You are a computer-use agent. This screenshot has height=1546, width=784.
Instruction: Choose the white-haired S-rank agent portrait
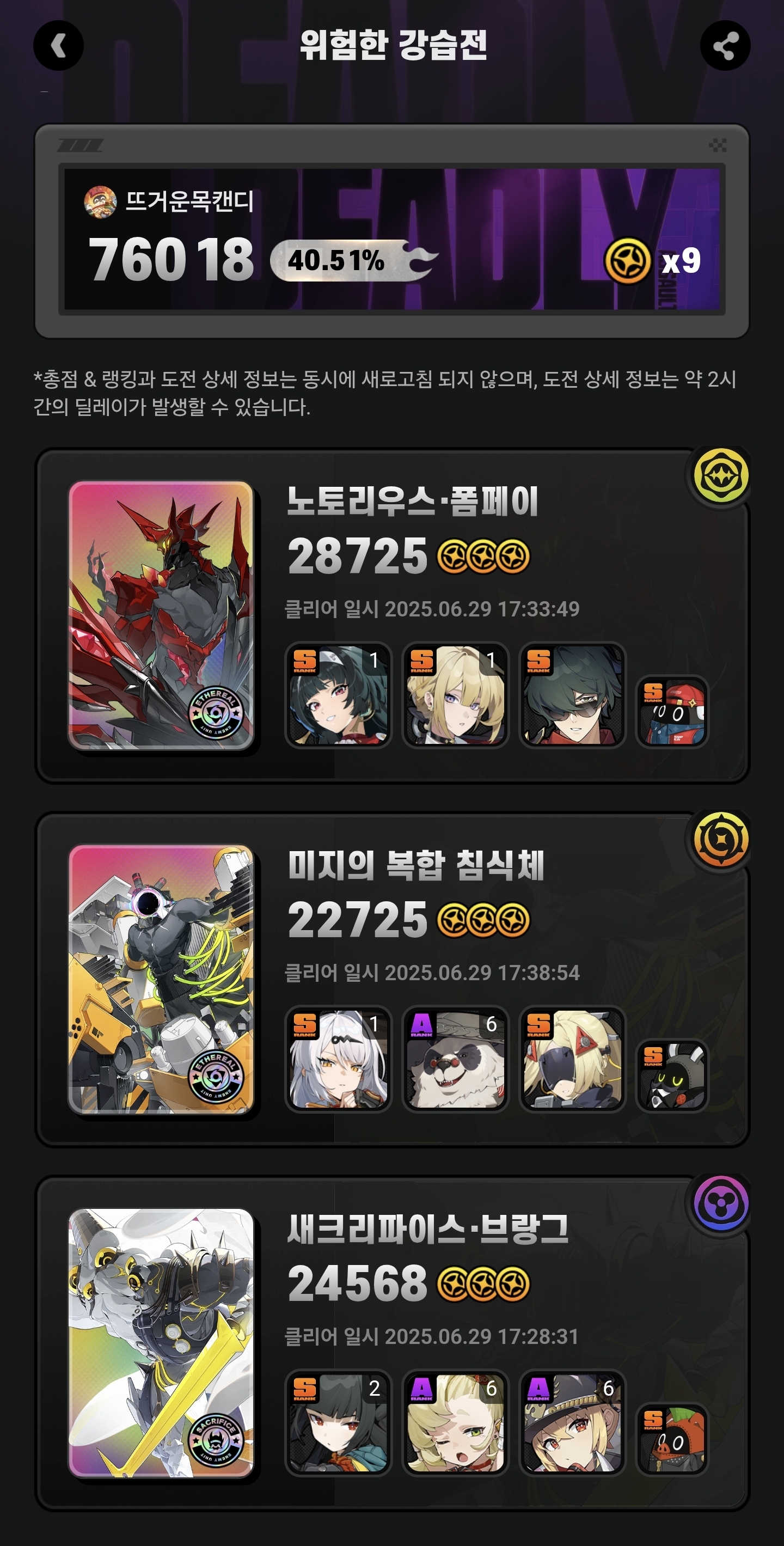pyautogui.click(x=338, y=1059)
